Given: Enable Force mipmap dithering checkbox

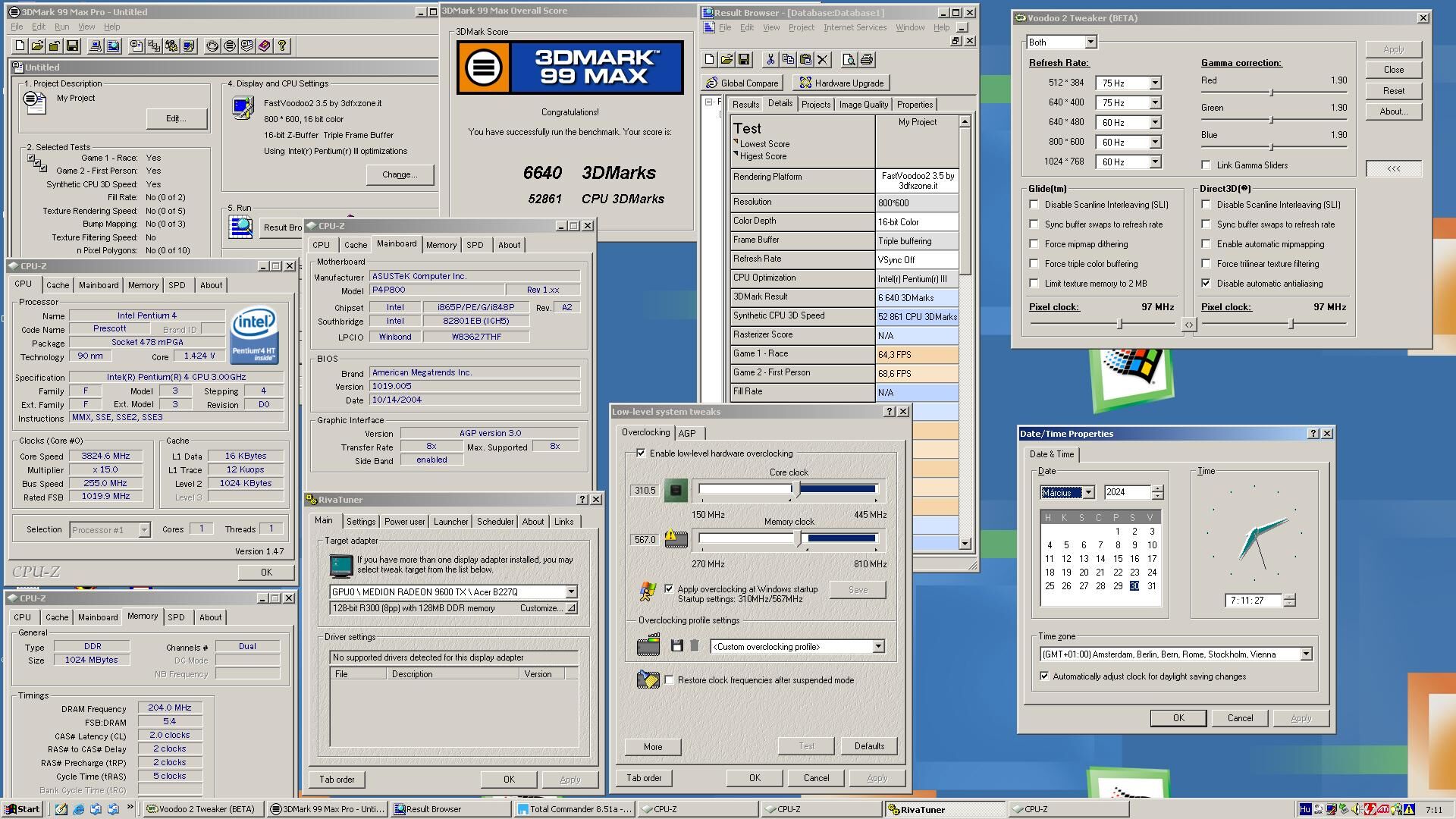Looking at the screenshot, I should (1034, 243).
